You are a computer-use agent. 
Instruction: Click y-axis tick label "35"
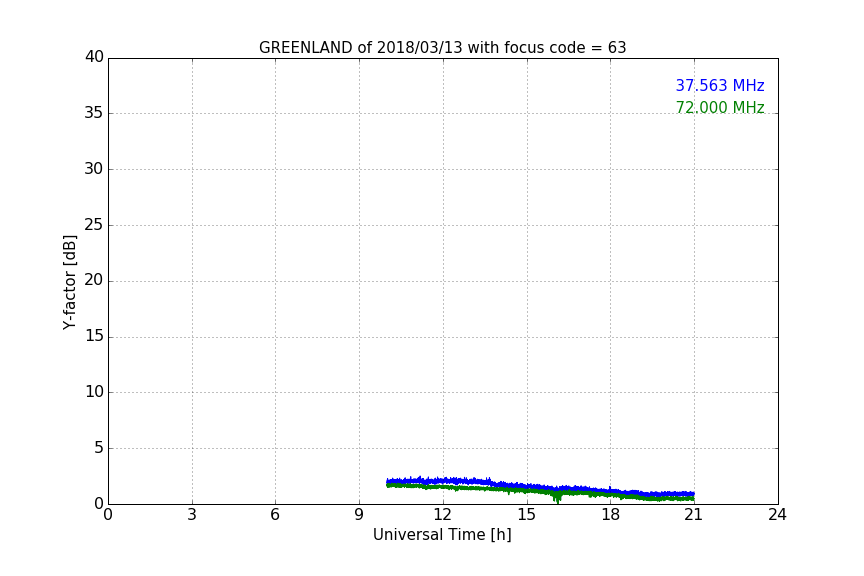(x=94, y=113)
